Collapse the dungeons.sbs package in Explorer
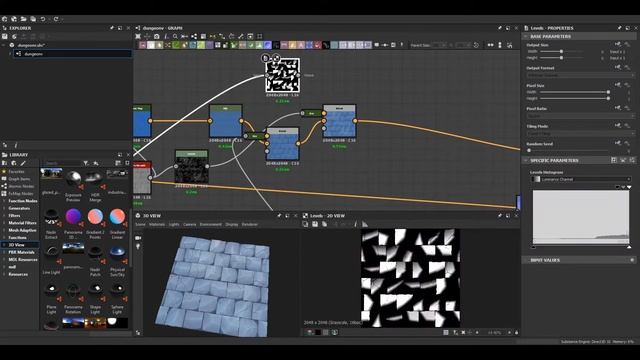The width and height of the screenshot is (640, 360). coord(4,45)
